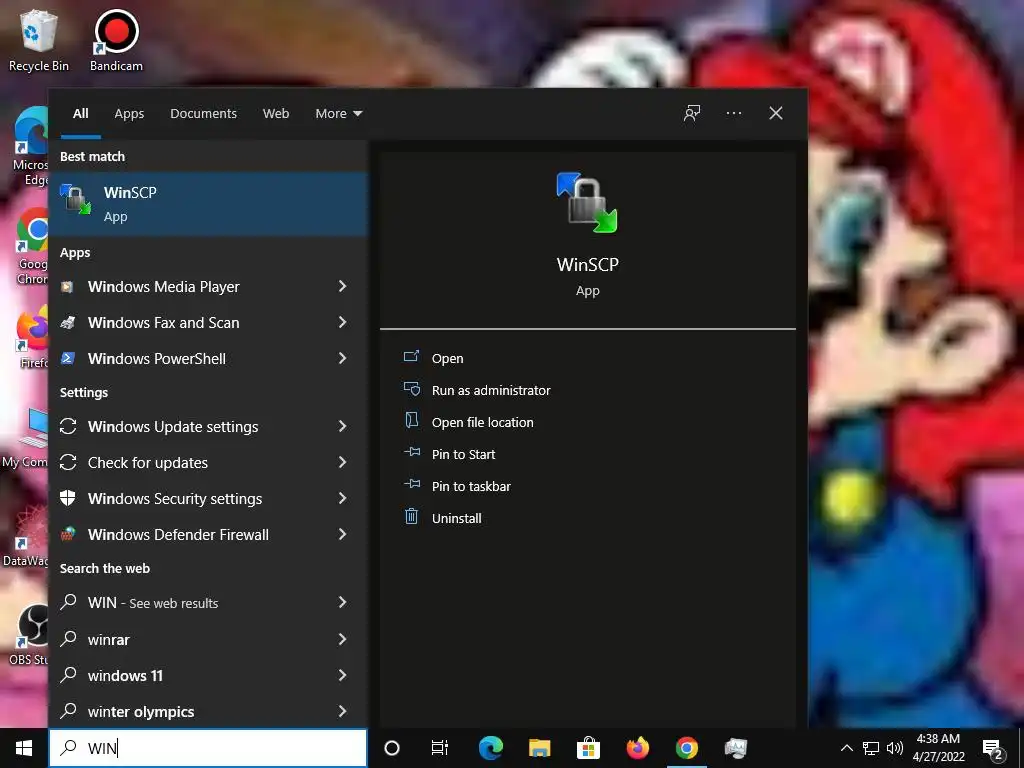The image size is (1024, 768).
Task: Click Windows Security shield icon
Action: [x=68, y=498]
